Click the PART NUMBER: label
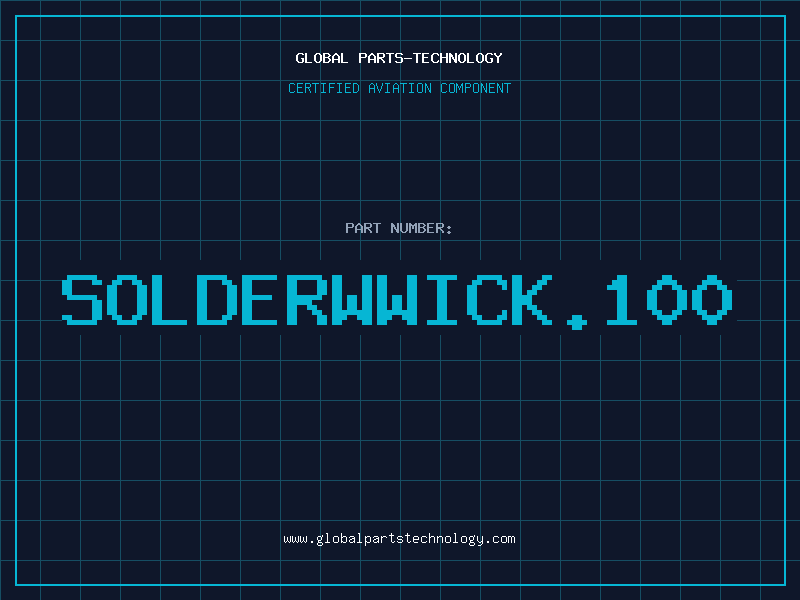The height and width of the screenshot is (600, 800). click(x=399, y=228)
